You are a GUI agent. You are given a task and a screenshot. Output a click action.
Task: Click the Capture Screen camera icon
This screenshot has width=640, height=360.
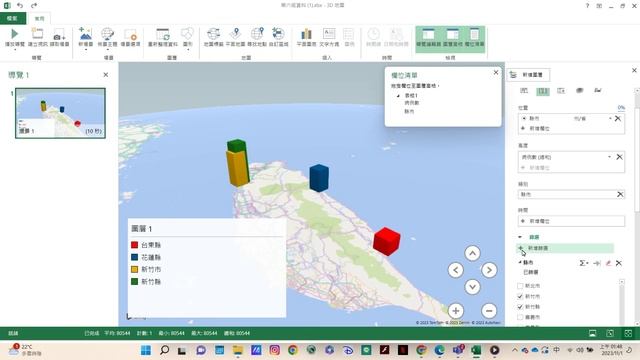point(59,34)
